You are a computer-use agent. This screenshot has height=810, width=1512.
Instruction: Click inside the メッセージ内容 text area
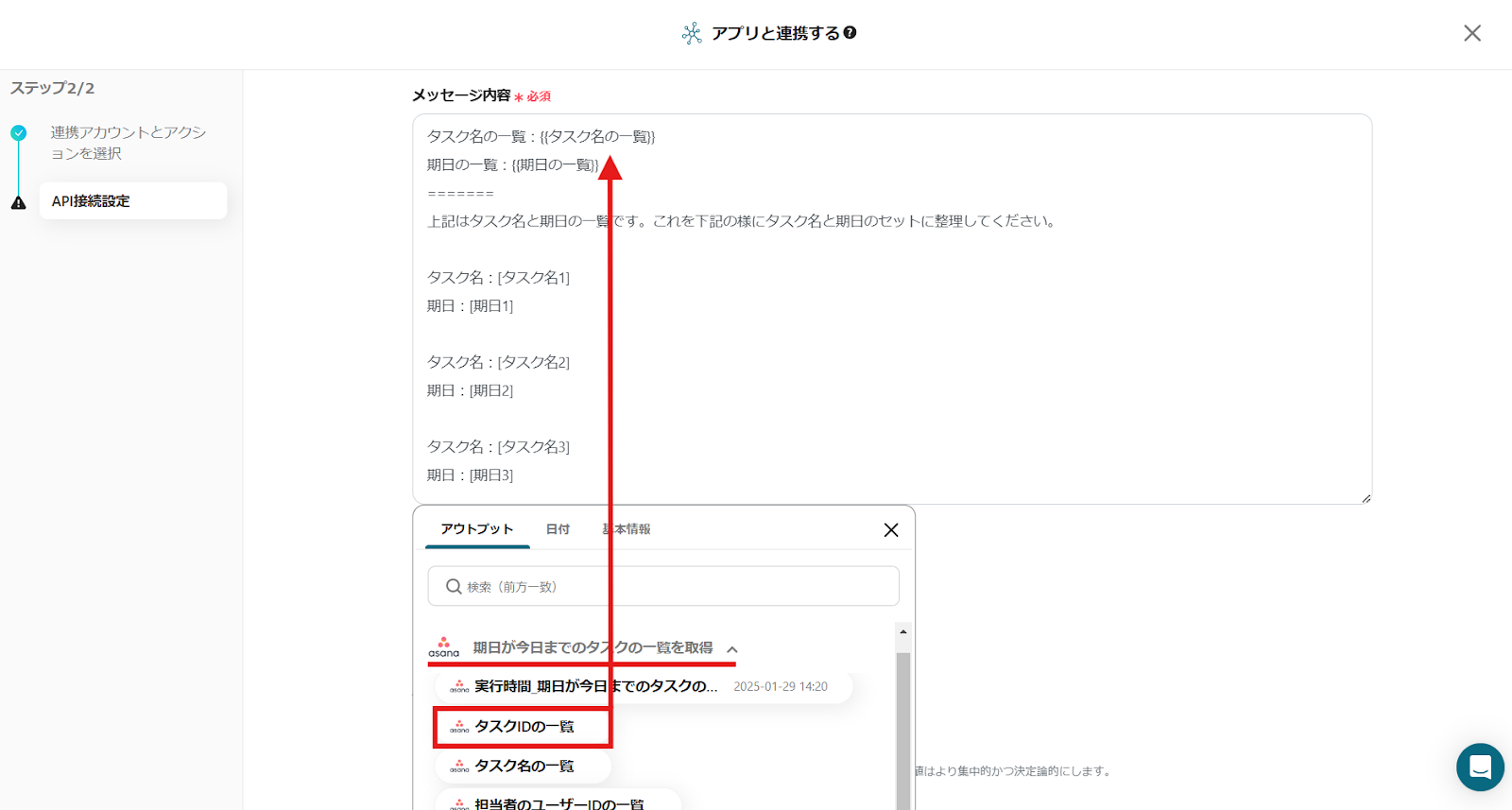[892, 309]
